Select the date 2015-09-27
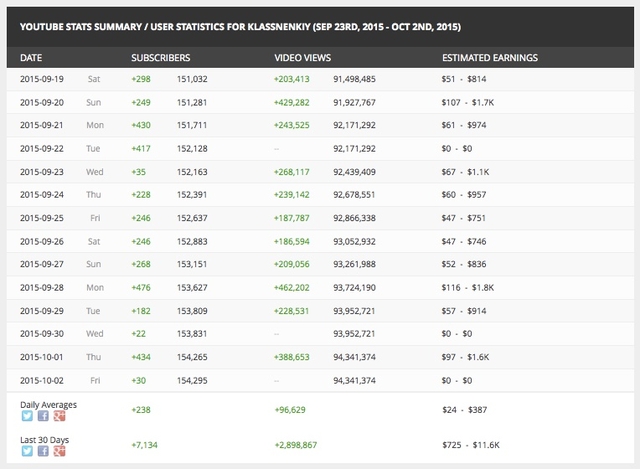 pos(42,264)
